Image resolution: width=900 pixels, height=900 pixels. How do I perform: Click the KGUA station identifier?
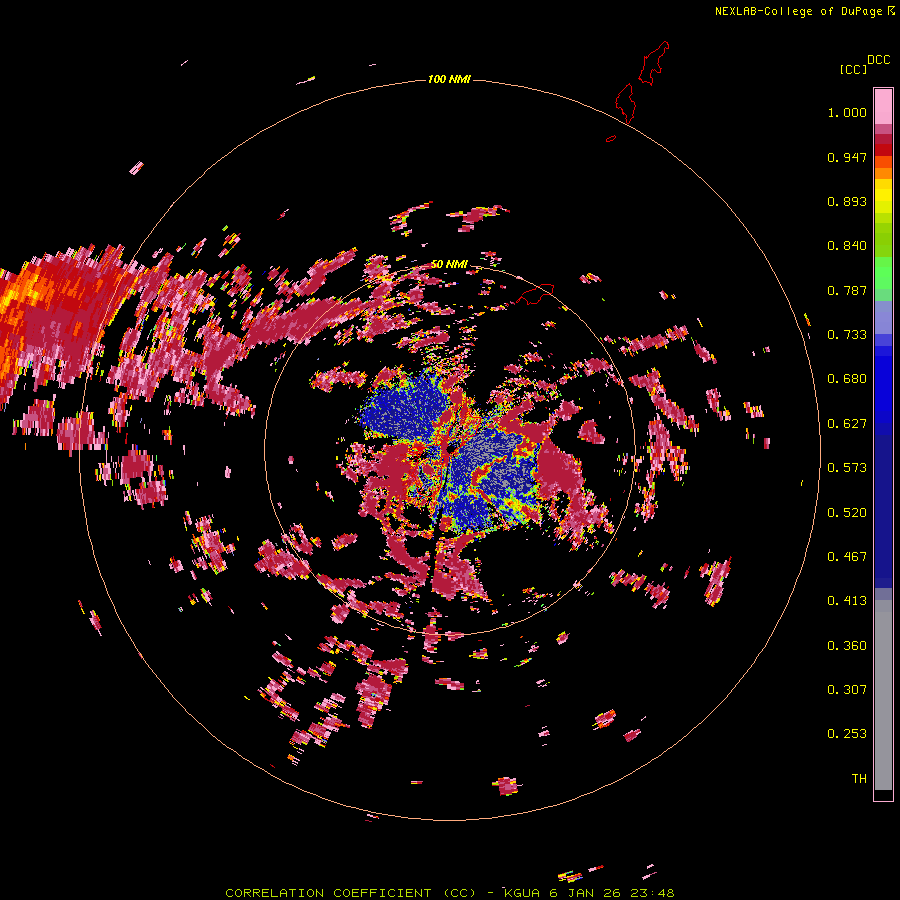(522, 893)
